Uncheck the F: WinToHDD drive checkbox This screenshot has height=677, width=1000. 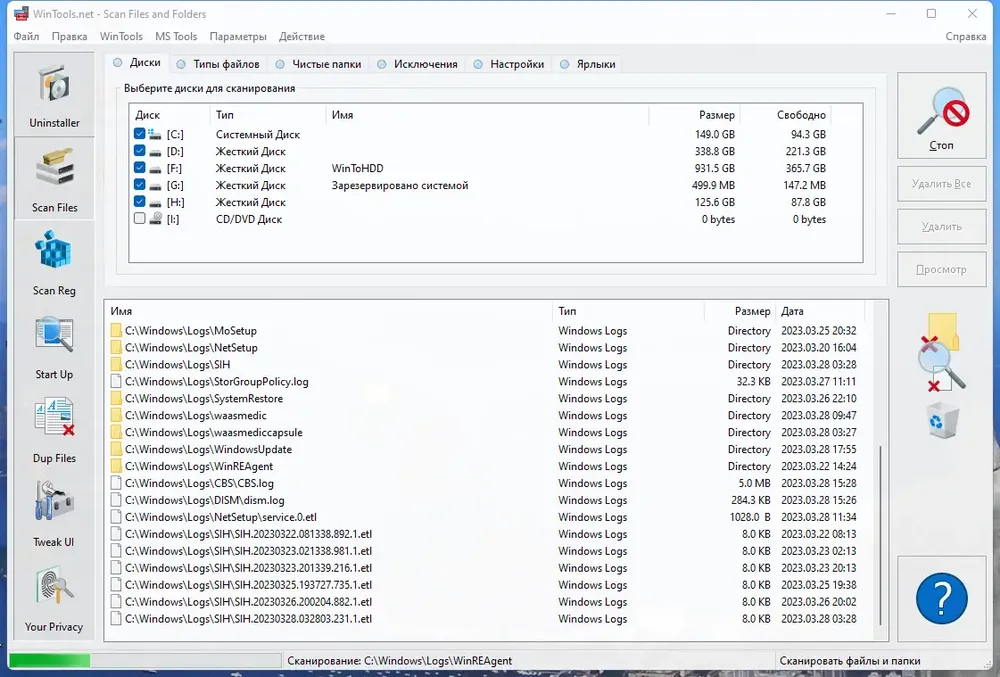(140, 168)
